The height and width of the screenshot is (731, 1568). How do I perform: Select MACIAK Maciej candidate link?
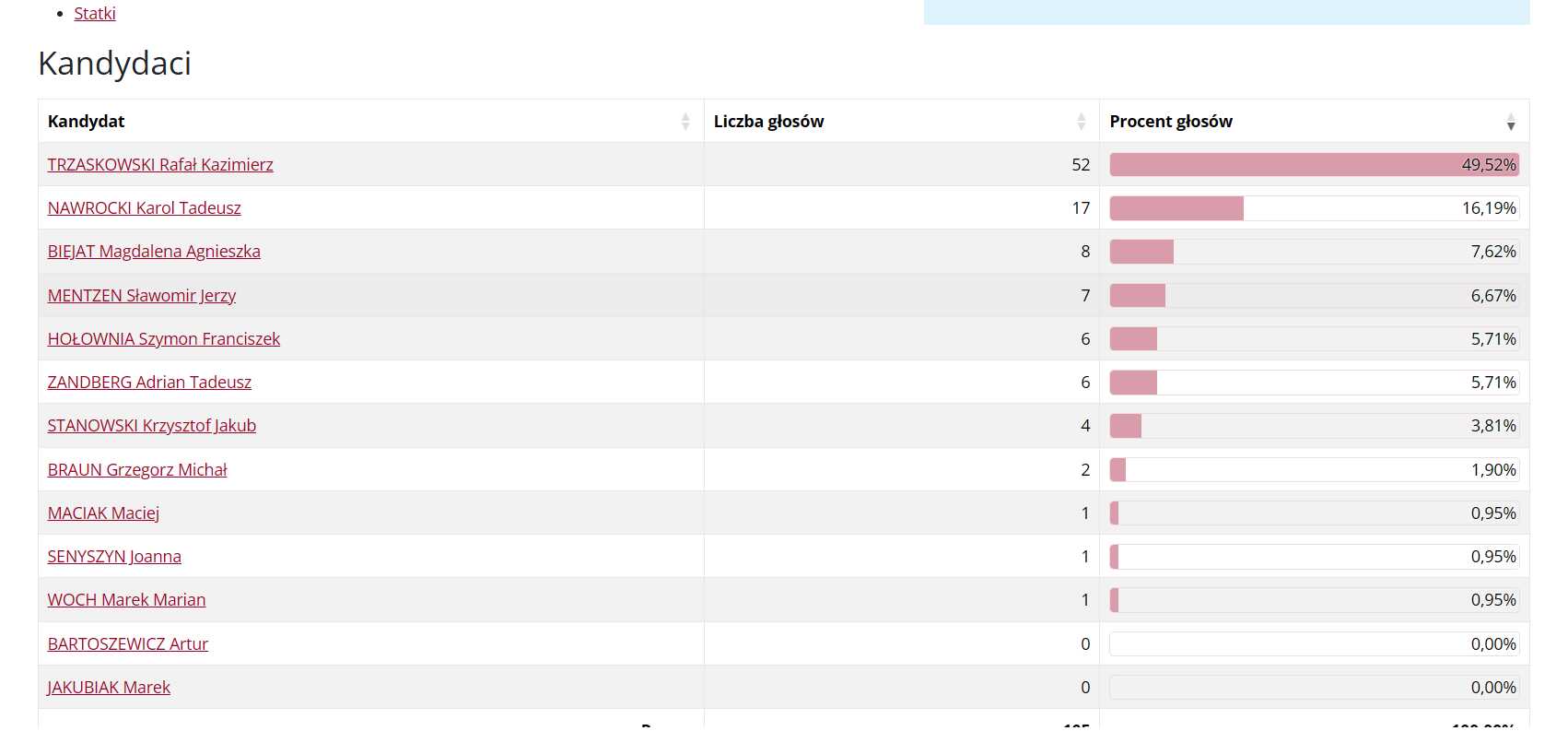point(103,513)
